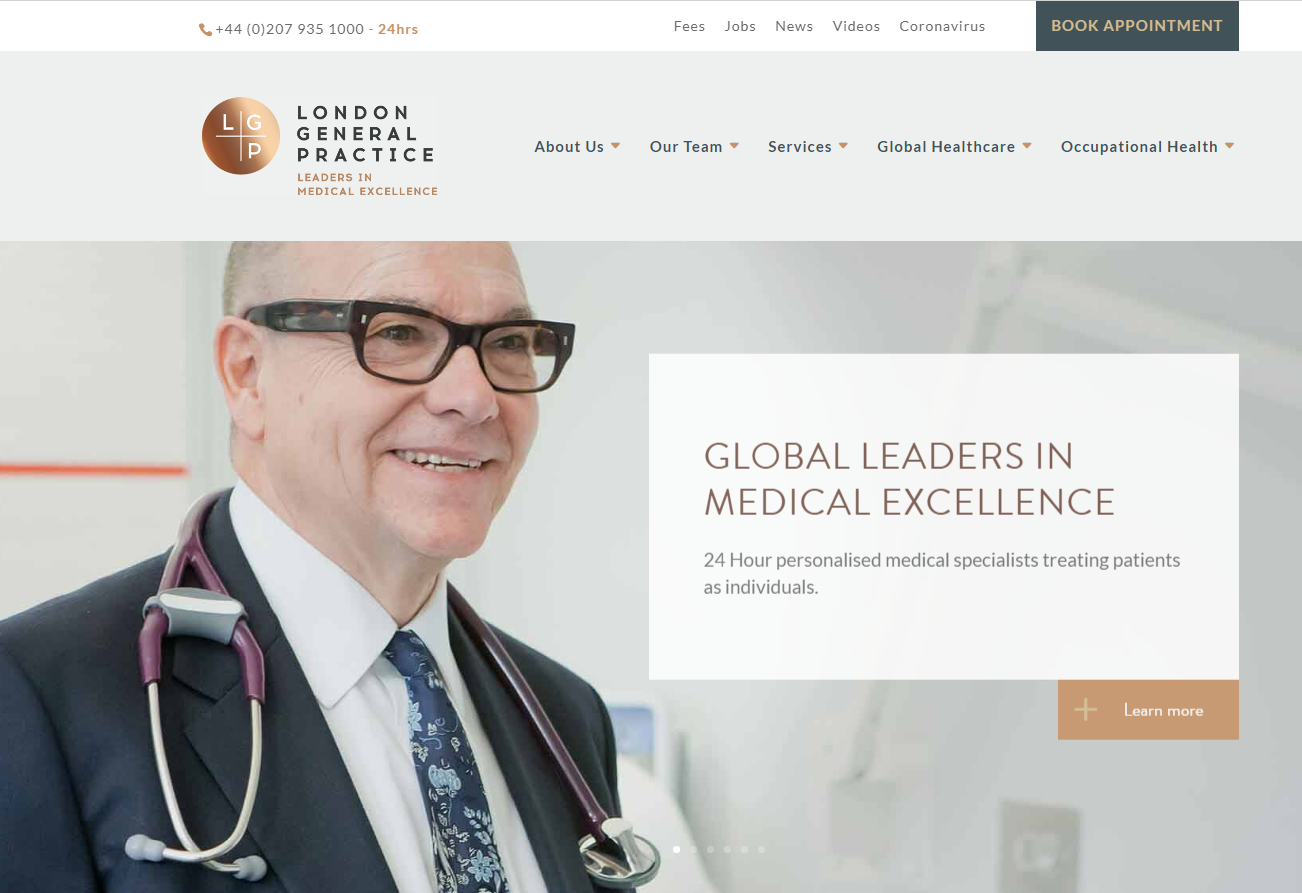Select the last carousel slide dot

762,849
